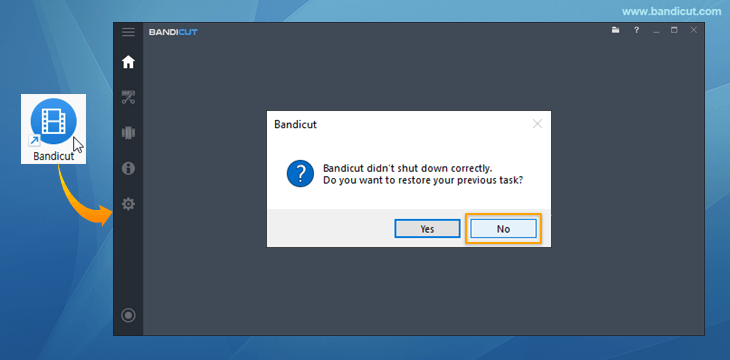
Task: Open the project folder icon in title bar
Action: 615,30
